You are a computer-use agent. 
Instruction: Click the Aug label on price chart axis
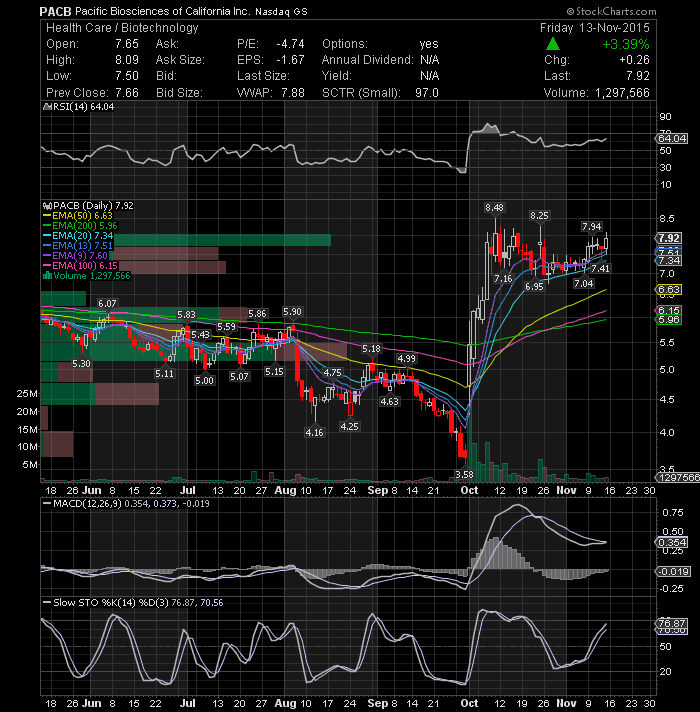click(x=285, y=490)
